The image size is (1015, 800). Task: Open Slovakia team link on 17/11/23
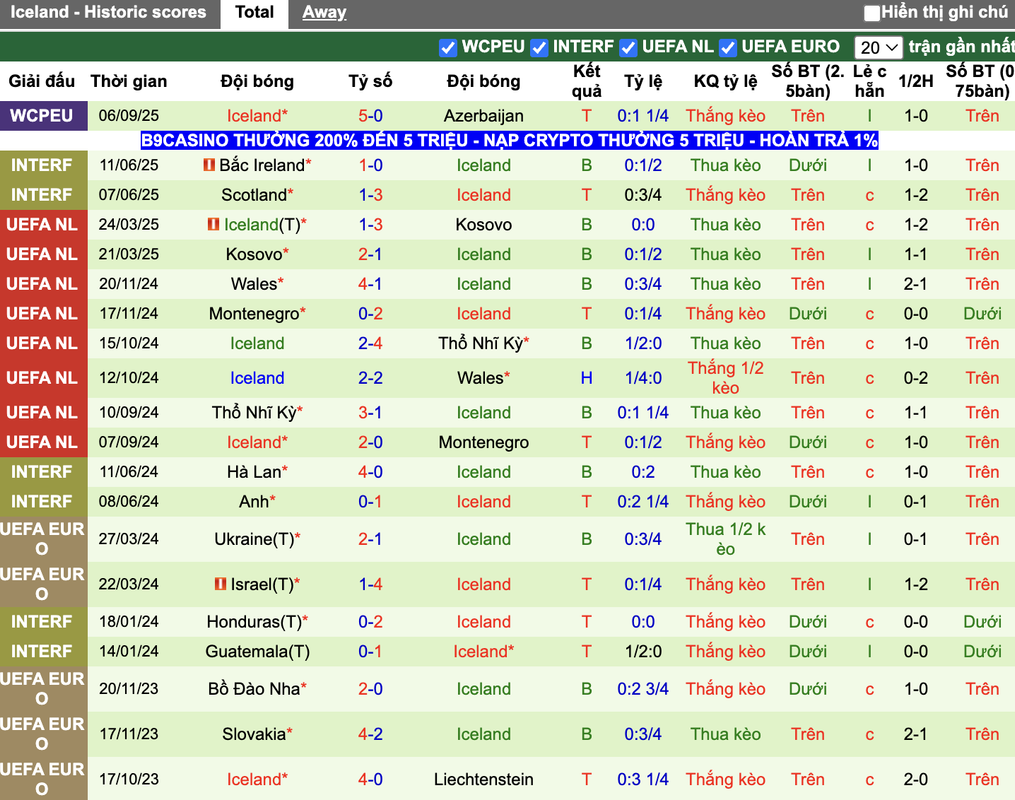pyautogui.click(x=254, y=735)
